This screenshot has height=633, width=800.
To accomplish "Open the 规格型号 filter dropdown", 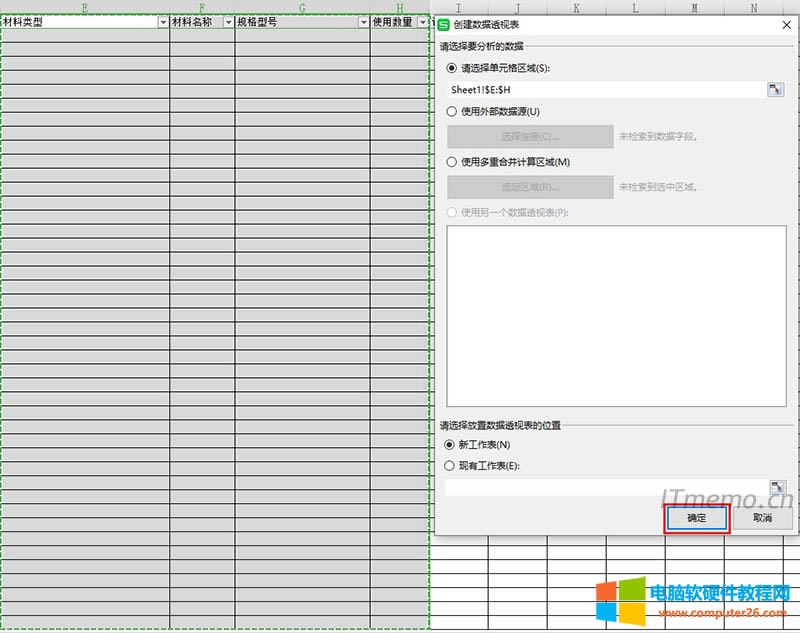I will pyautogui.click(x=363, y=22).
